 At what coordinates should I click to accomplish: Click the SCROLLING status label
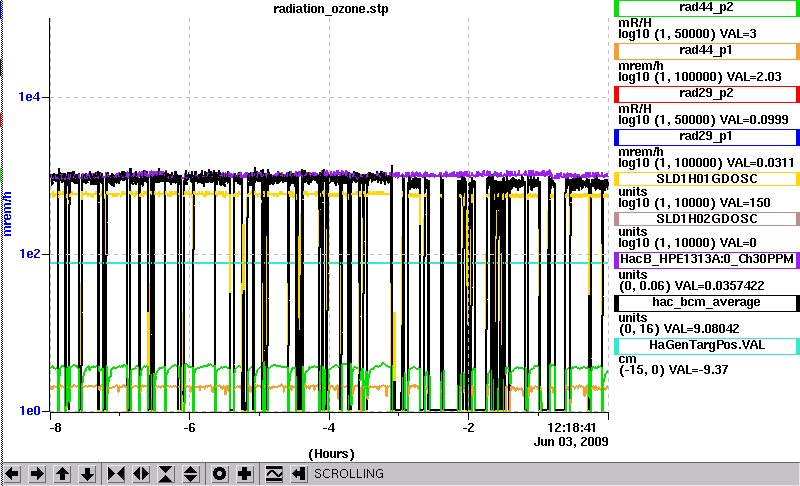click(348, 474)
